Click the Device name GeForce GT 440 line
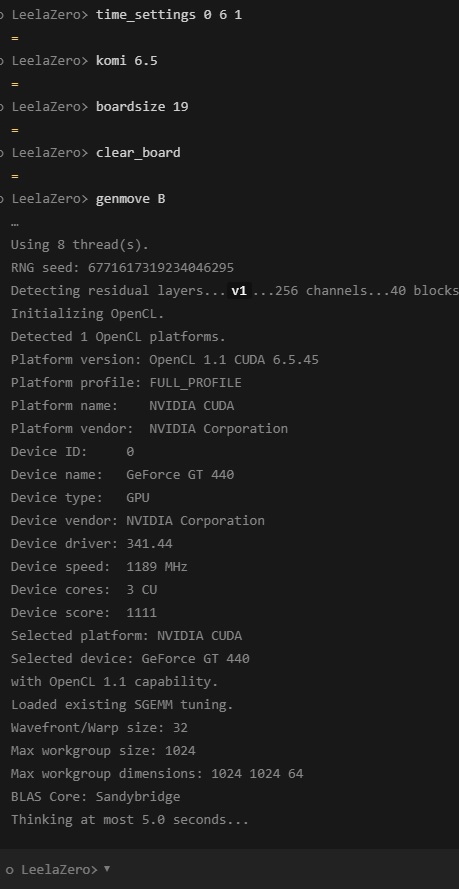 (x=122, y=475)
